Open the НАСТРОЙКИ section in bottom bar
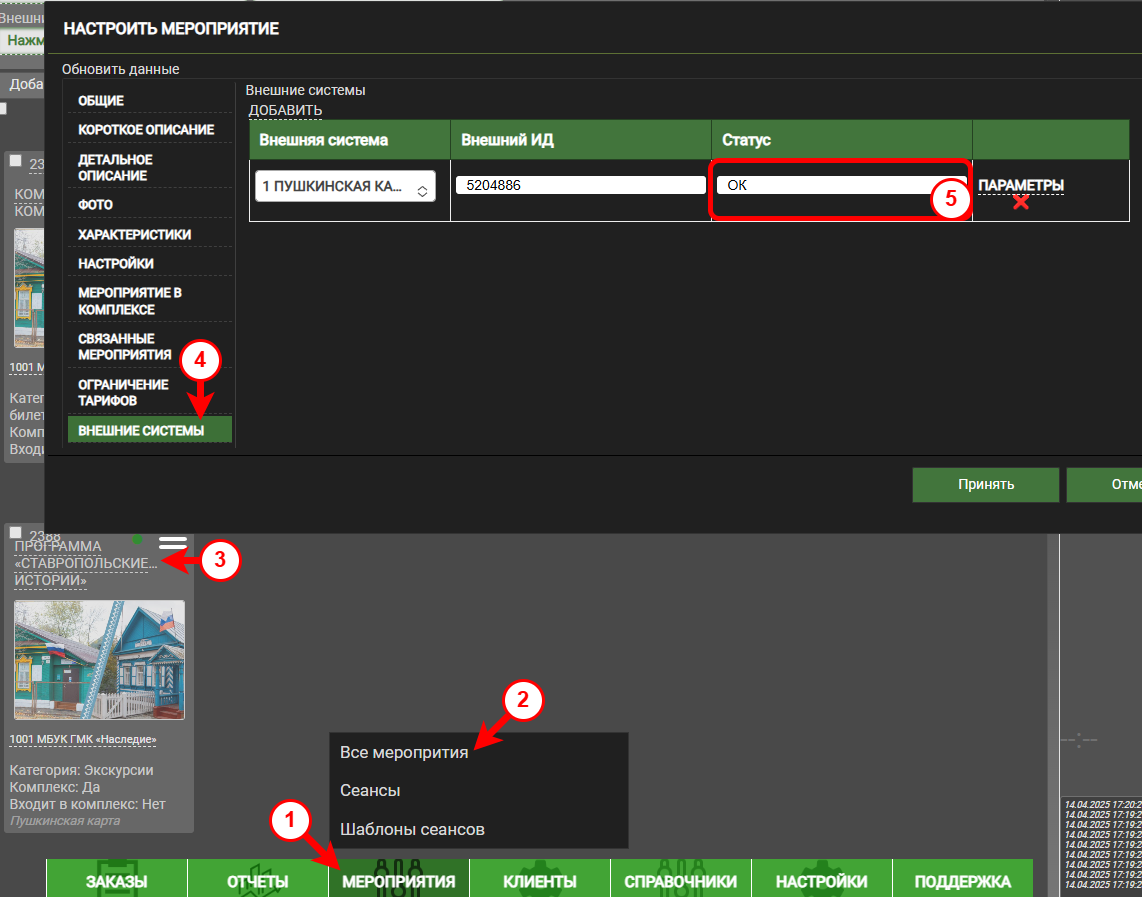The height and width of the screenshot is (897, 1142). (x=821, y=881)
